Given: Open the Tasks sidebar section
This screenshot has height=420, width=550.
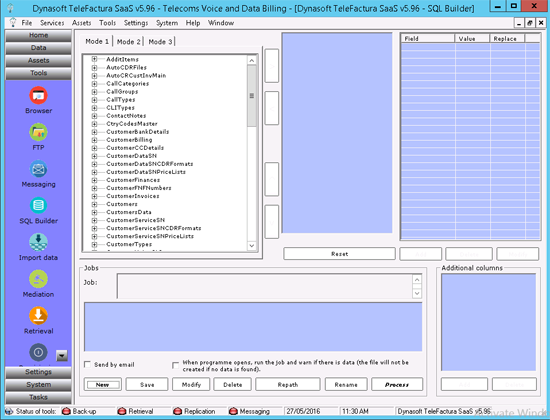Looking at the screenshot, I should click(x=38, y=397).
